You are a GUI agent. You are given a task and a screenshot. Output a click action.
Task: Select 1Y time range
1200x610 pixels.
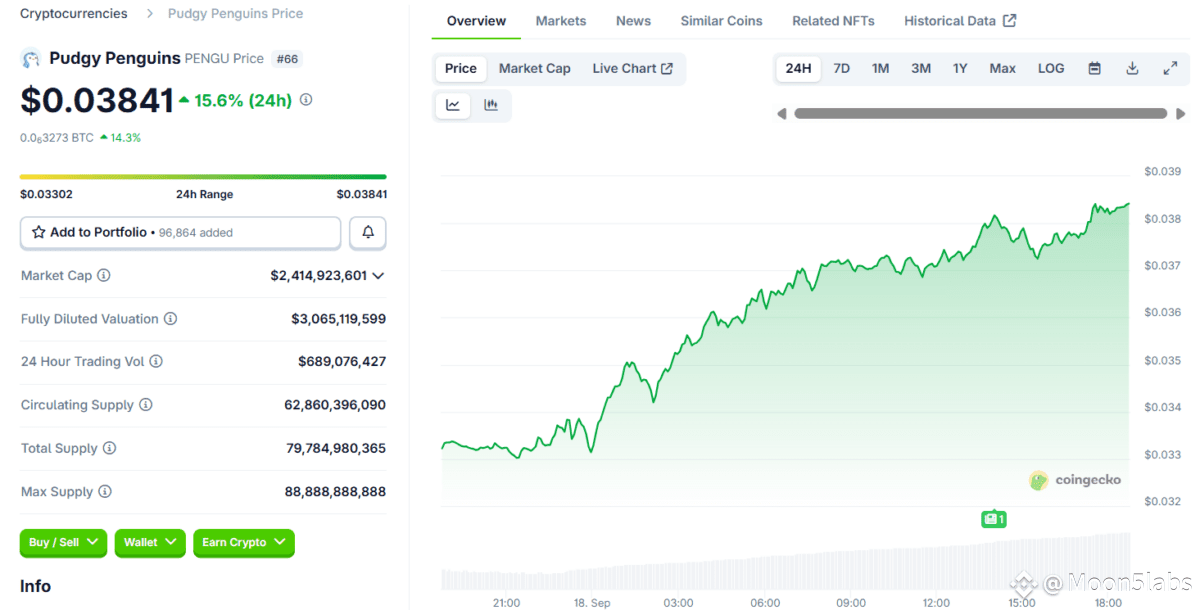(960, 69)
